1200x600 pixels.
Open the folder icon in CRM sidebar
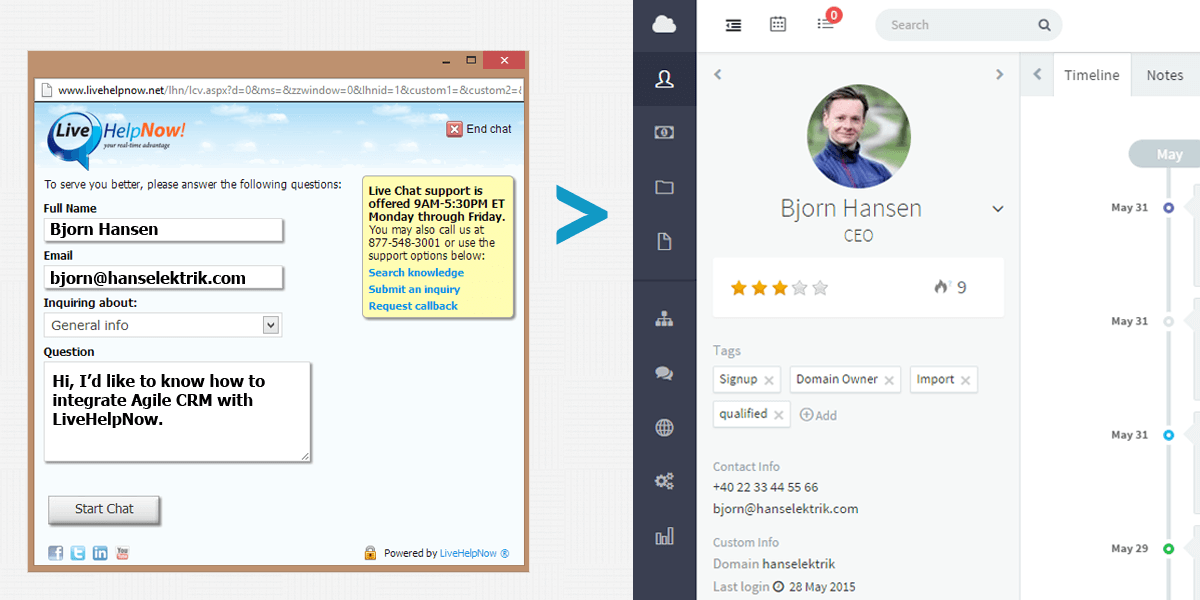point(664,187)
